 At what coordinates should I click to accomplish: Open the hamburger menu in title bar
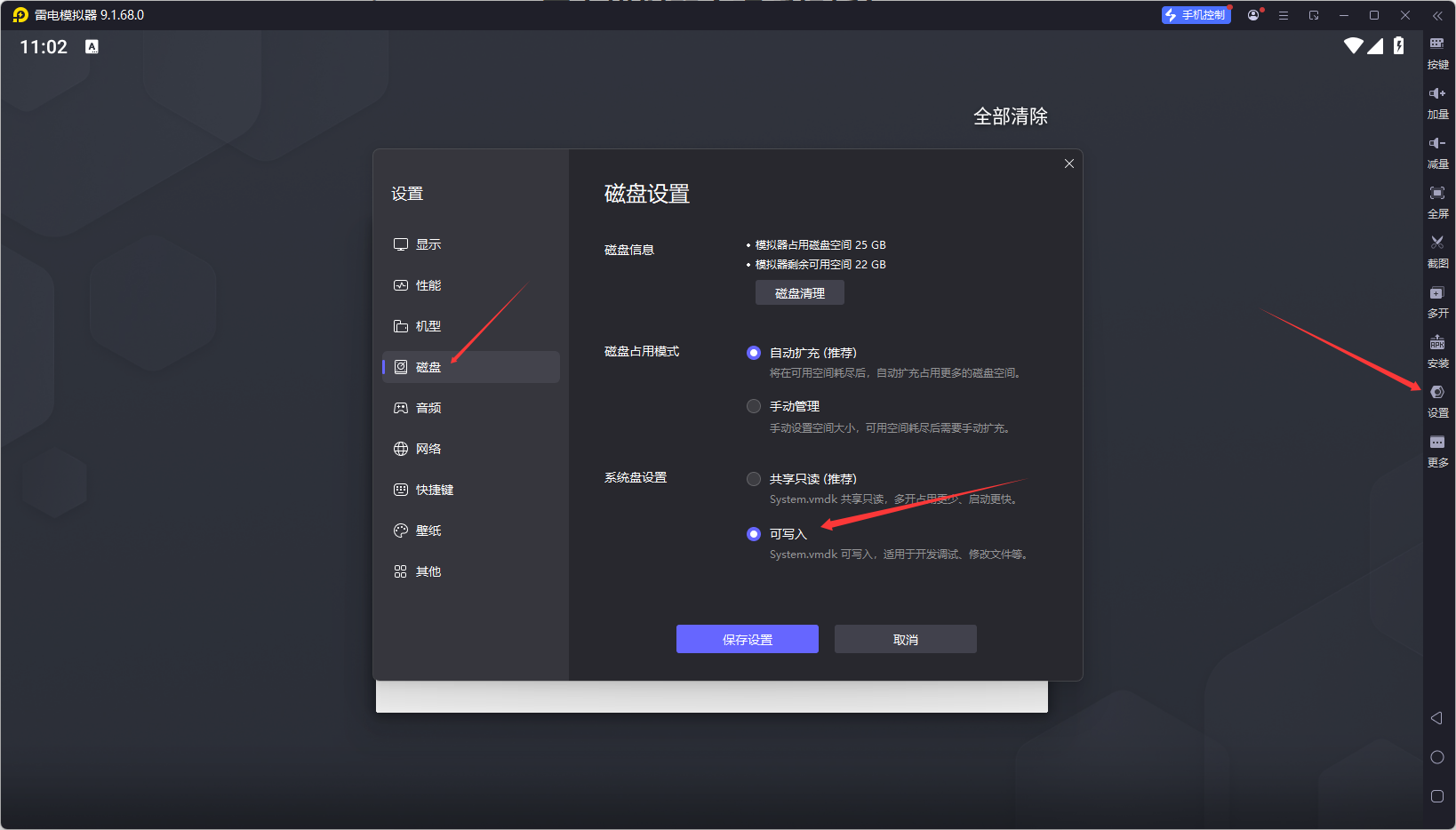(x=1284, y=15)
